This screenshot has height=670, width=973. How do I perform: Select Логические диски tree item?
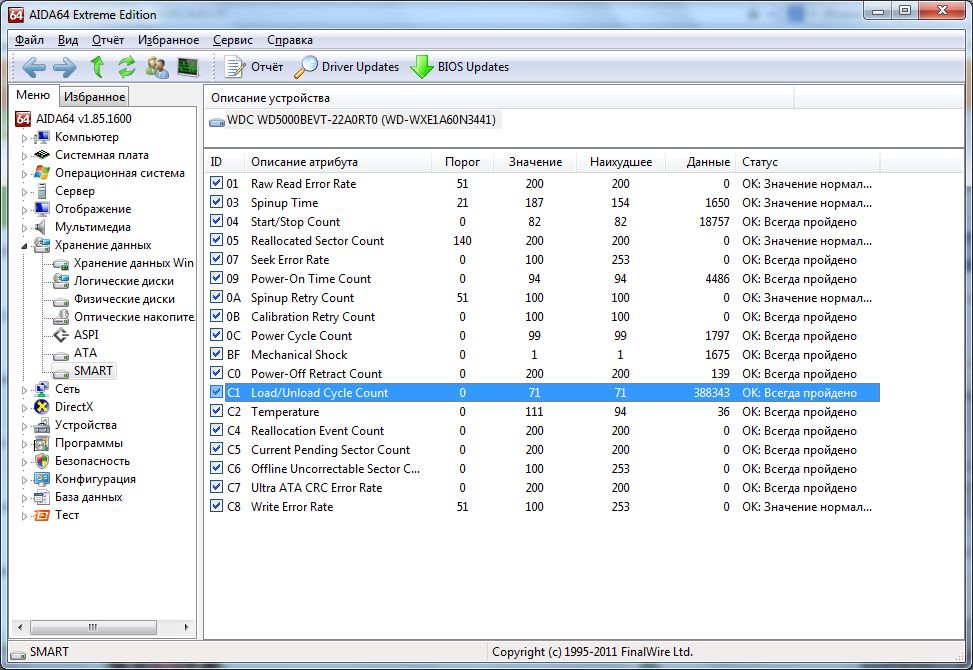(114, 281)
